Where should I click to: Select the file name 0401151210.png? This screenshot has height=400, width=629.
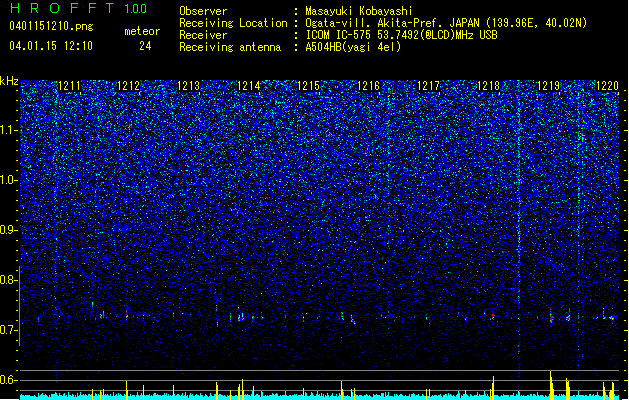pos(51,26)
